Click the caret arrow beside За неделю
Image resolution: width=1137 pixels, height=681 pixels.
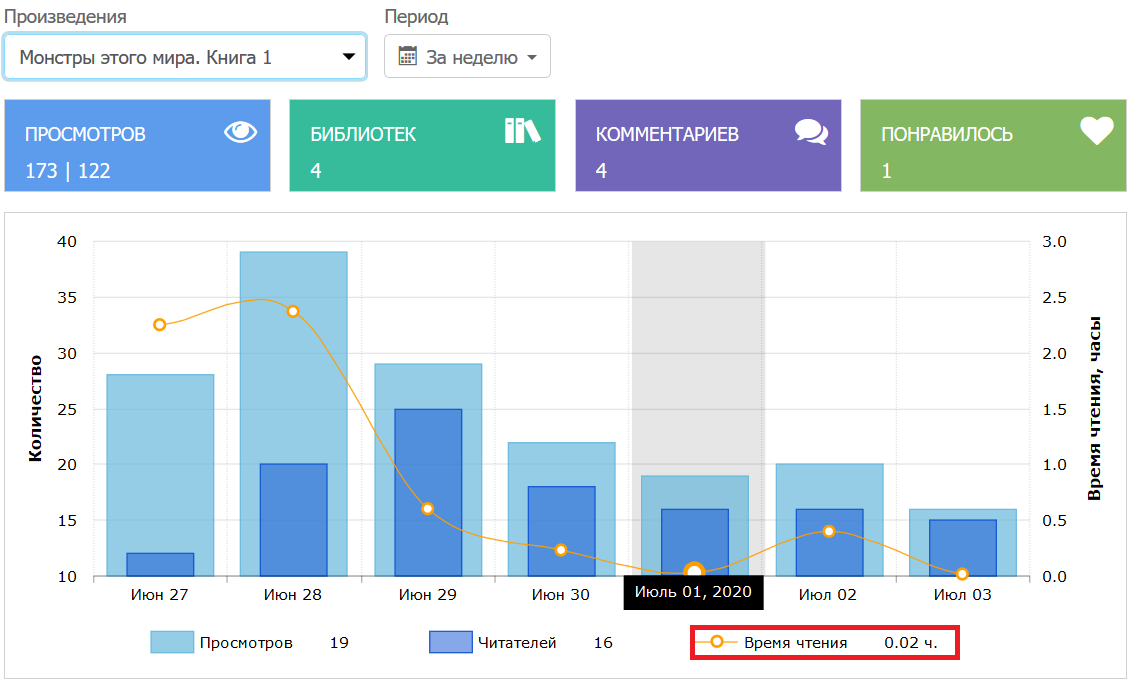[x=532, y=58]
